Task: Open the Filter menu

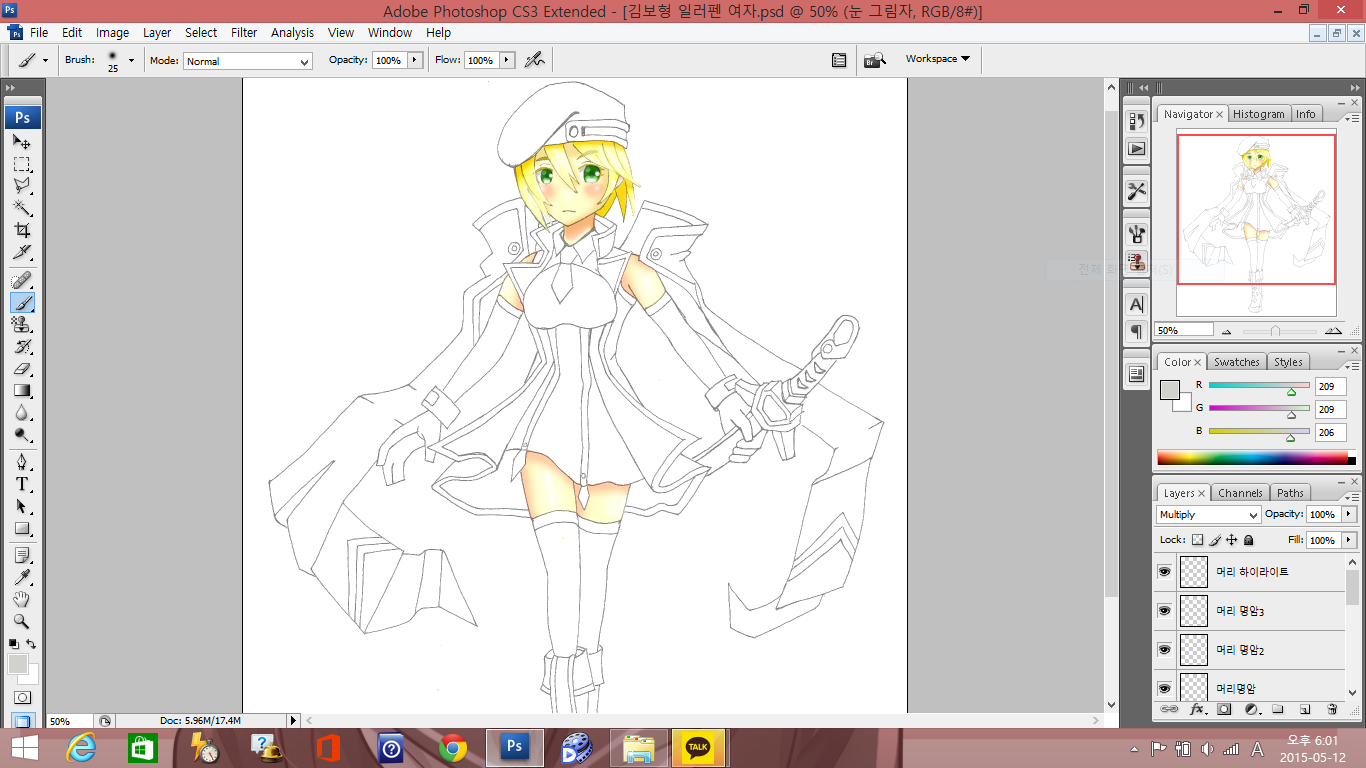Action: 244,33
